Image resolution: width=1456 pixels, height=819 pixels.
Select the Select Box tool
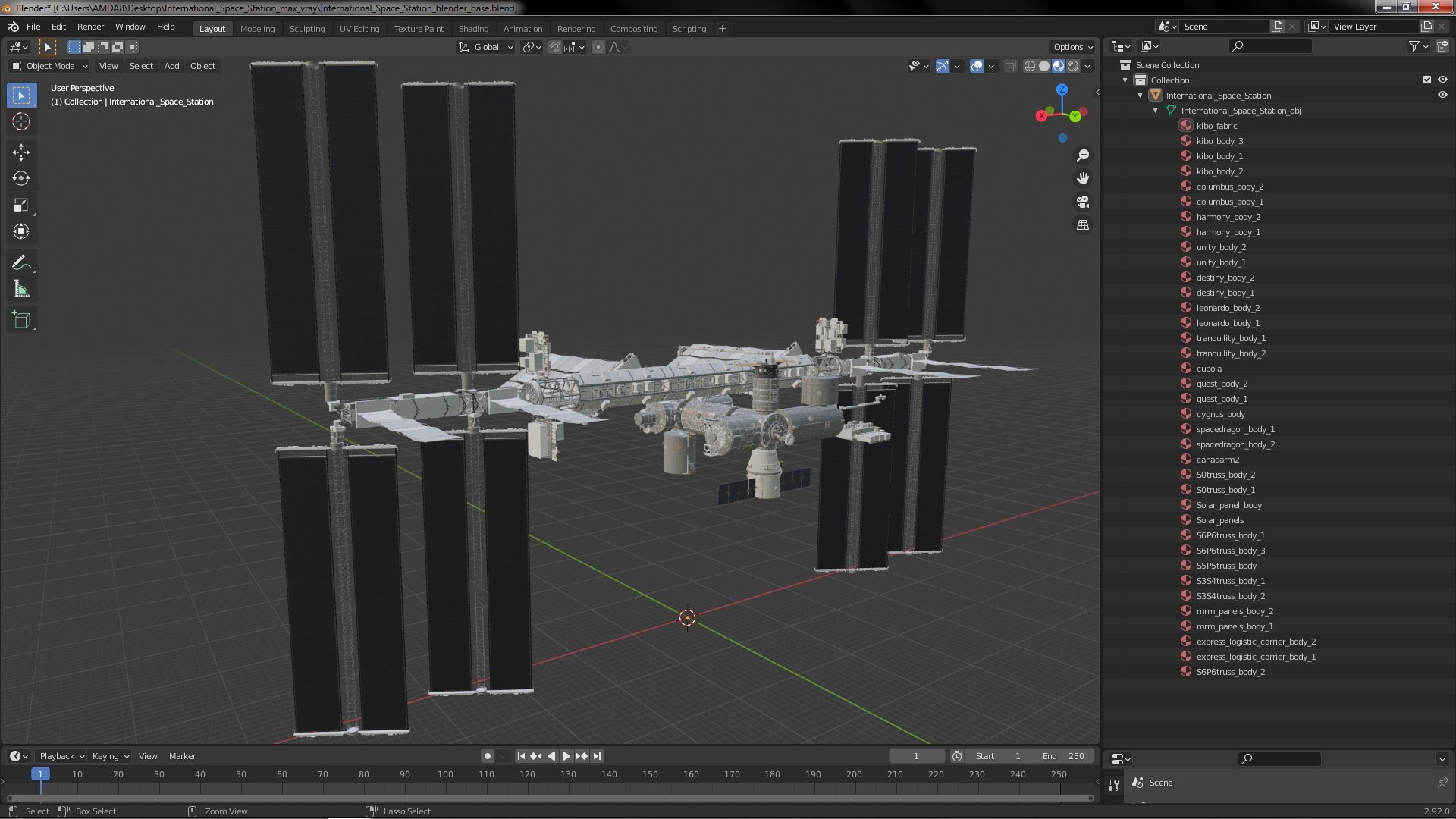(21, 96)
